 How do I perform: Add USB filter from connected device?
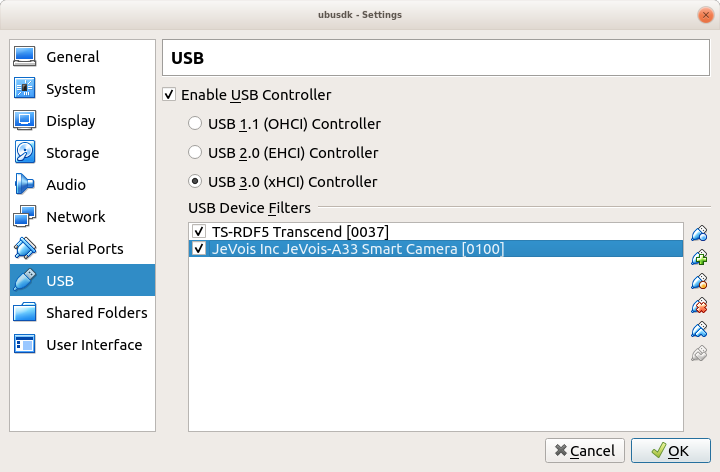coord(699,258)
